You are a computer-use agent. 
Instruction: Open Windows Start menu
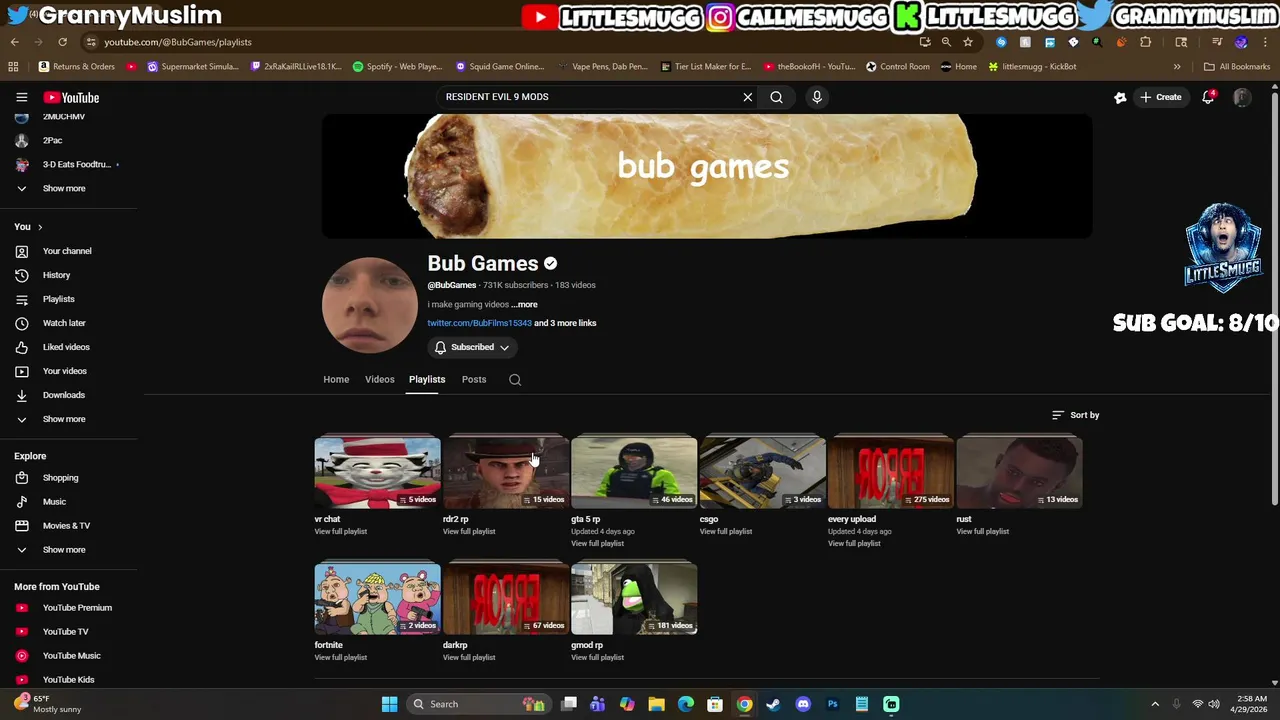pos(389,704)
